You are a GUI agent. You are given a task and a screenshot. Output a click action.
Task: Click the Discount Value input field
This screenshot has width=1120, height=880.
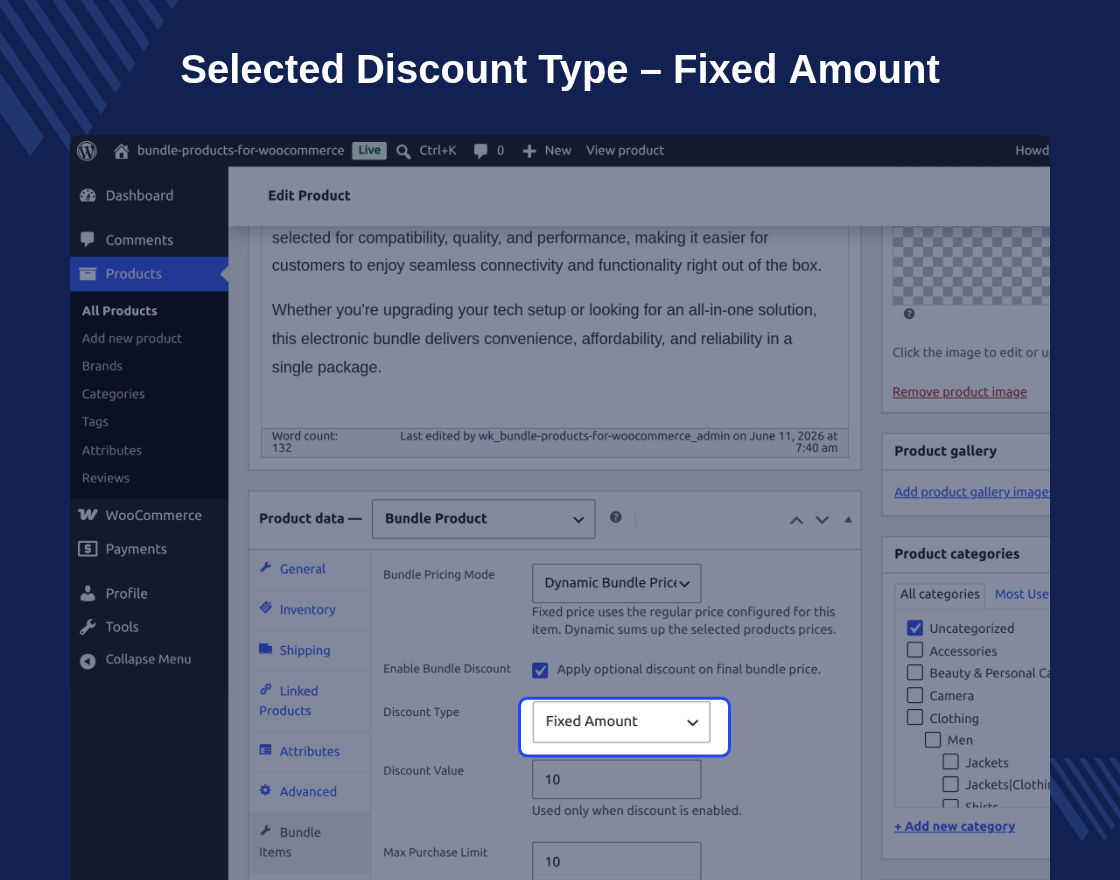(616, 779)
